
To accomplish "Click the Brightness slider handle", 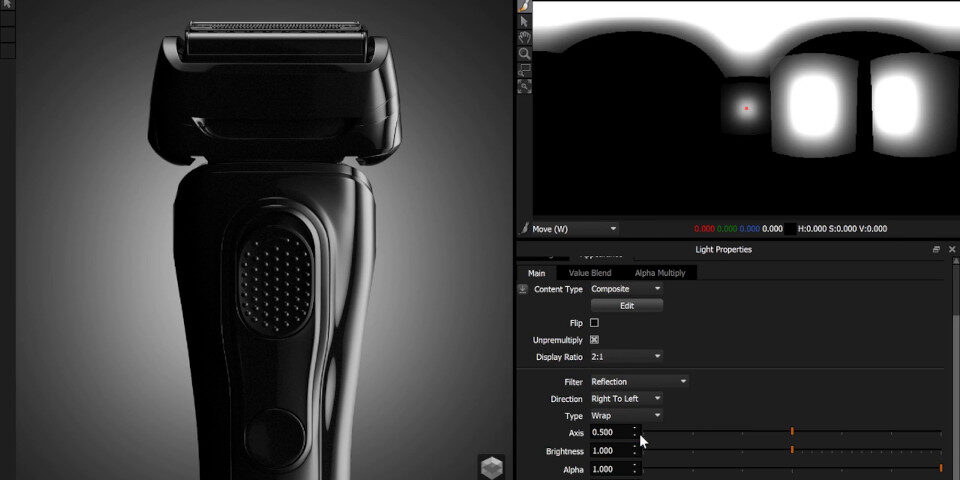I will [792, 450].
